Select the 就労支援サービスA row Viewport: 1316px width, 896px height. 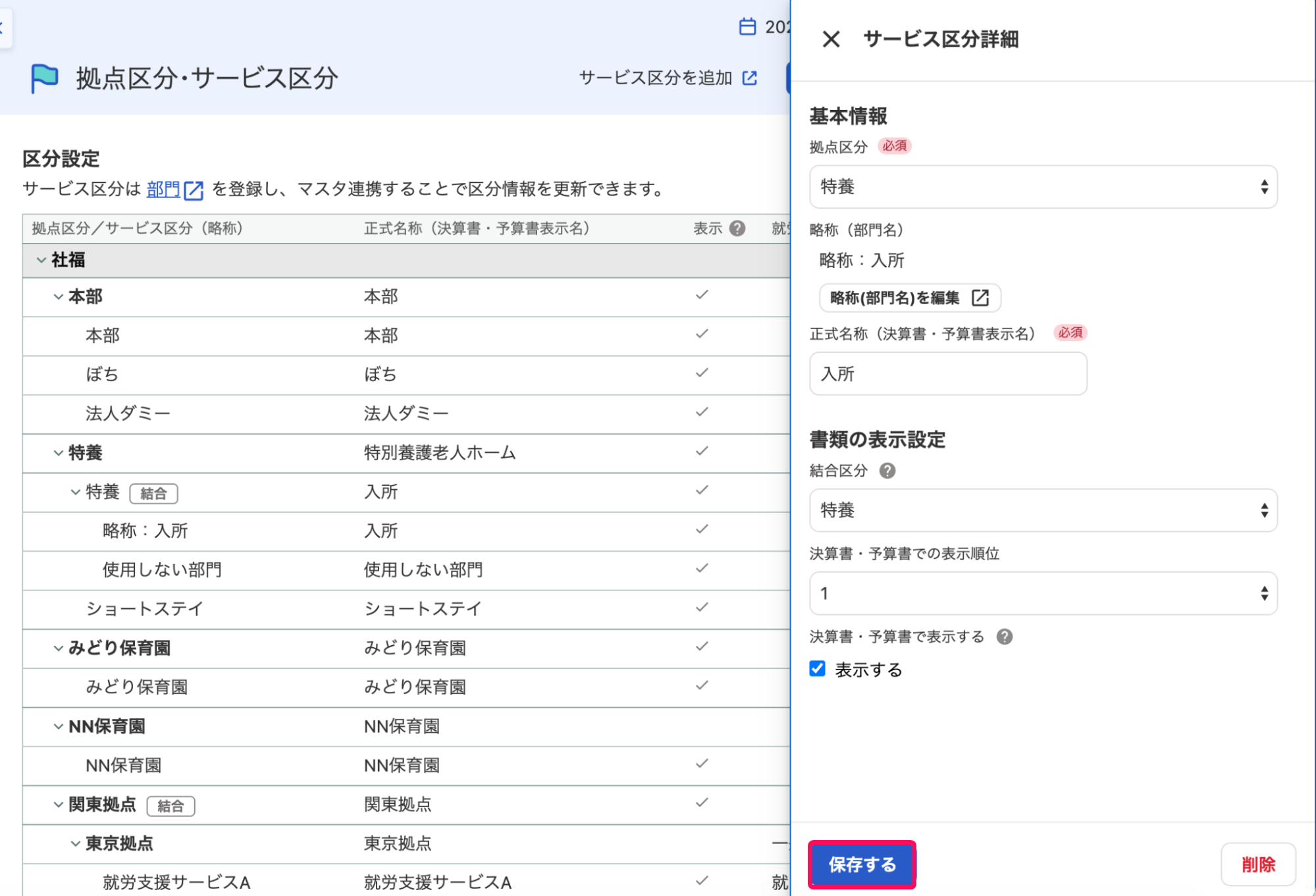point(406,881)
